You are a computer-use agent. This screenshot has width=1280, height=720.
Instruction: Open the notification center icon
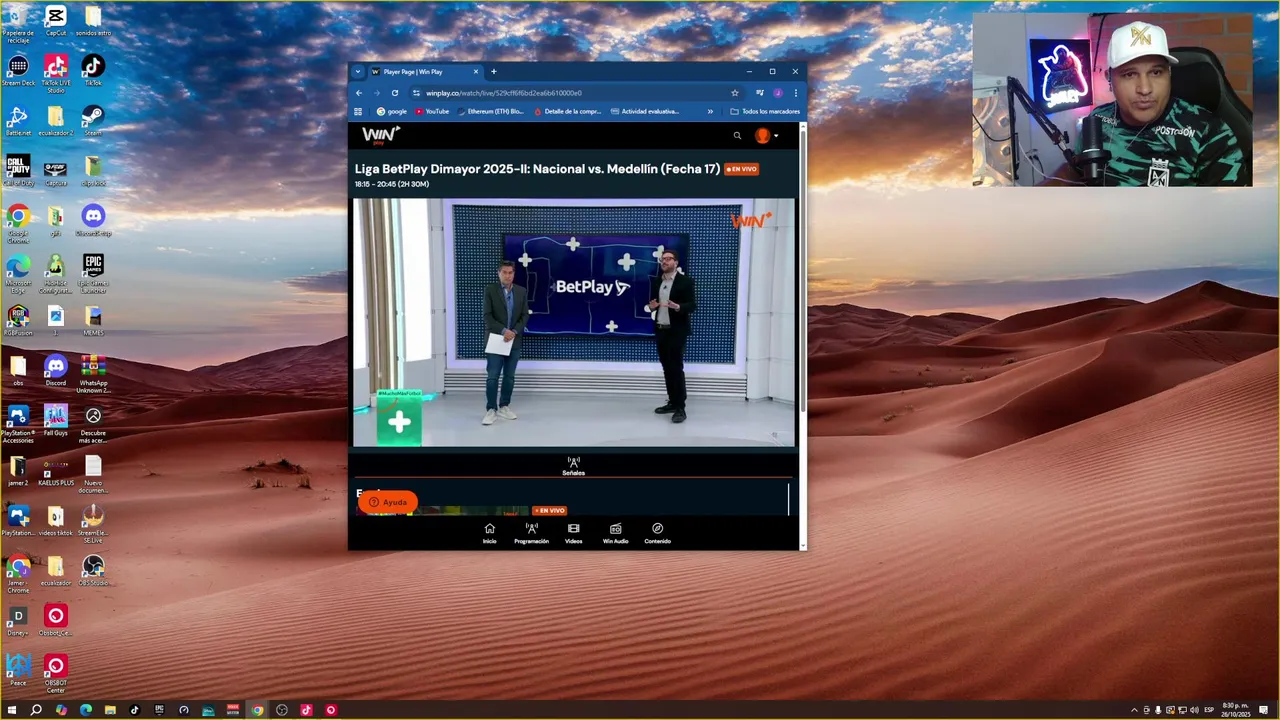pyautogui.click(x=1265, y=710)
